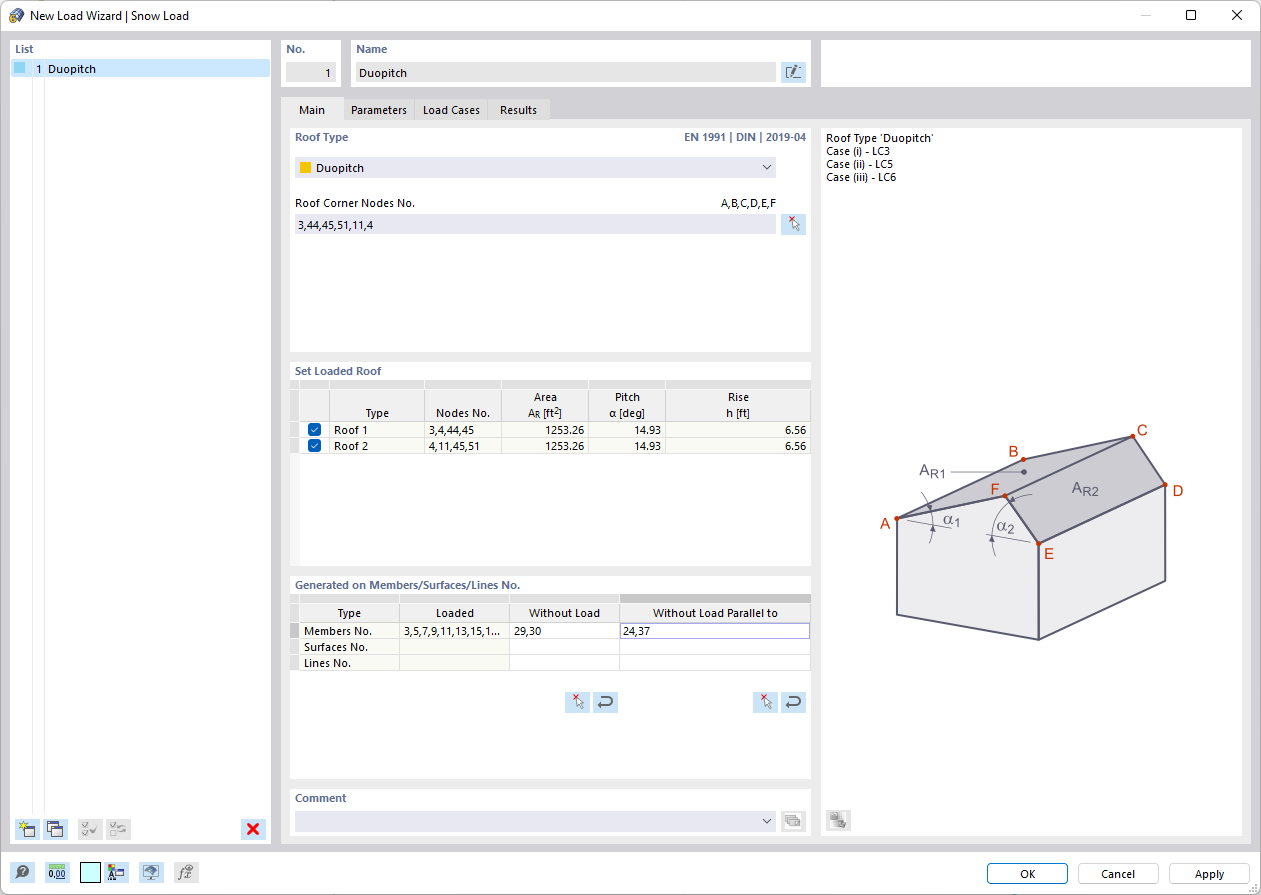Click the formula fx icon

[x=186, y=872]
